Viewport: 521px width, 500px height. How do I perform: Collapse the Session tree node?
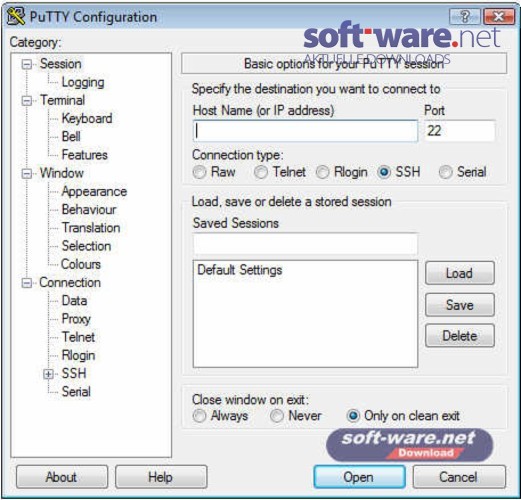[x=27, y=64]
